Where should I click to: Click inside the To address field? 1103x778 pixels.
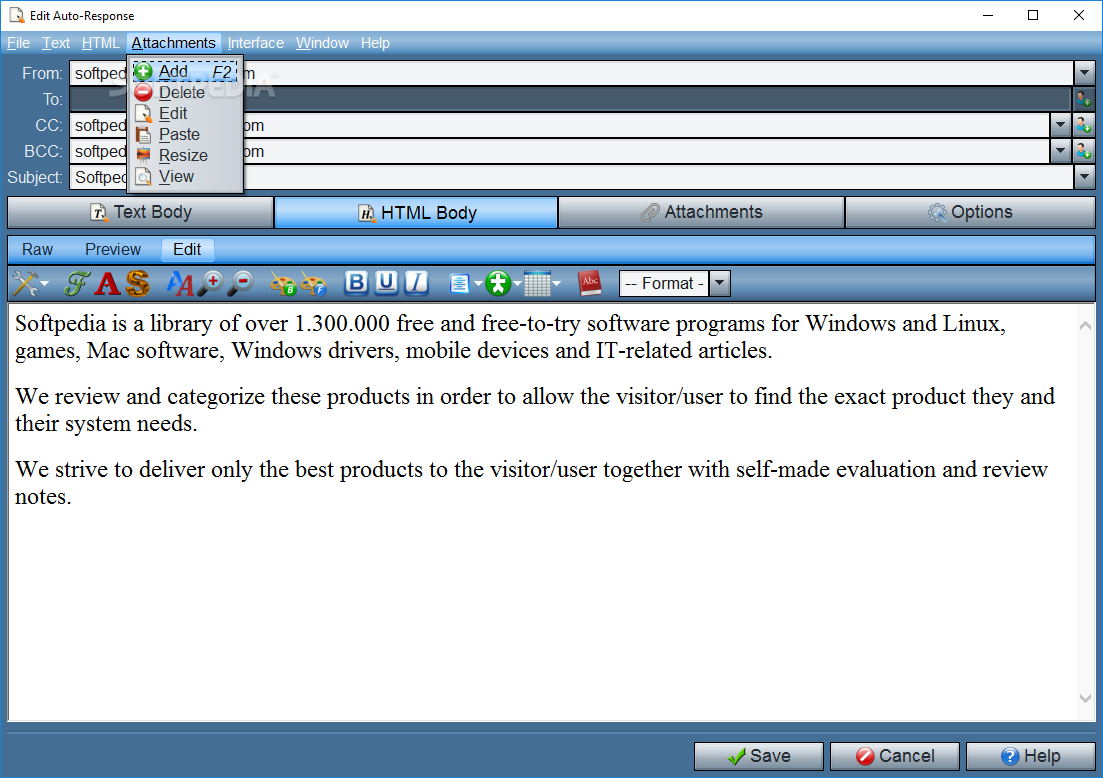[x=570, y=99]
